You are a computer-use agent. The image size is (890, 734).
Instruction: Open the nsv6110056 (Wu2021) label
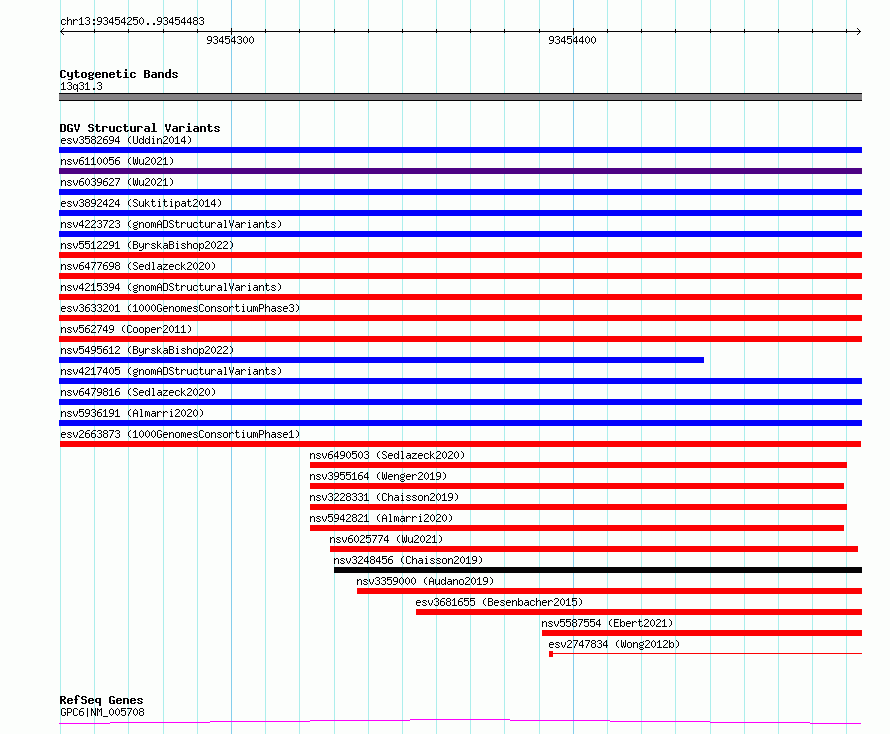pos(117,161)
